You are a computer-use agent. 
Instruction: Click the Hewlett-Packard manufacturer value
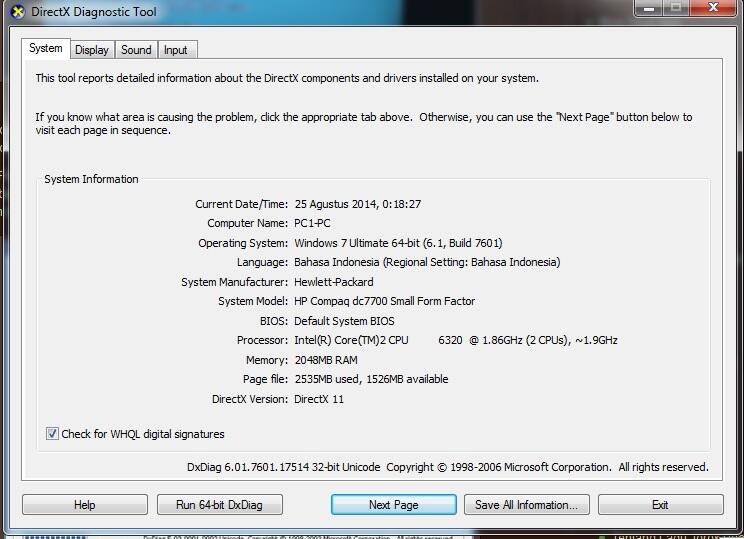pyautogui.click(x=334, y=282)
